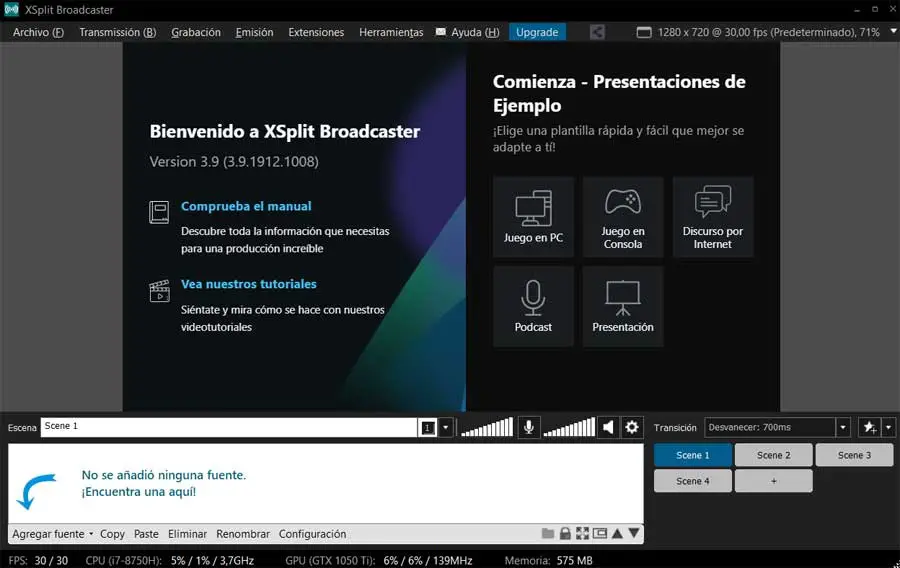Click the FPS 30 / 30 status readout
900x568 pixels.
tap(38, 561)
